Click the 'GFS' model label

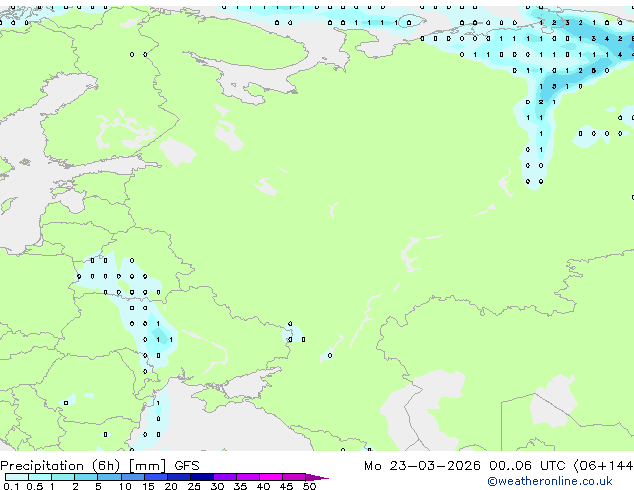pyautogui.click(x=187, y=466)
